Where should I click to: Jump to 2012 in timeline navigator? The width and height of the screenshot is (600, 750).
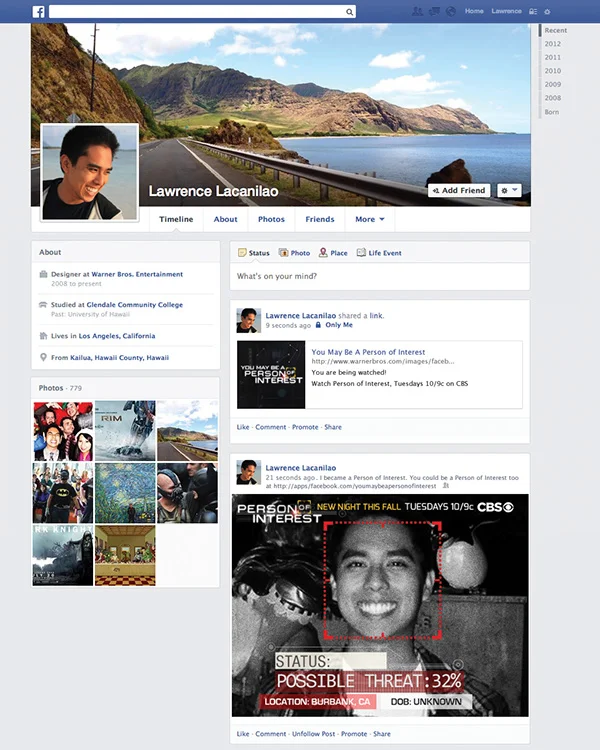click(553, 44)
